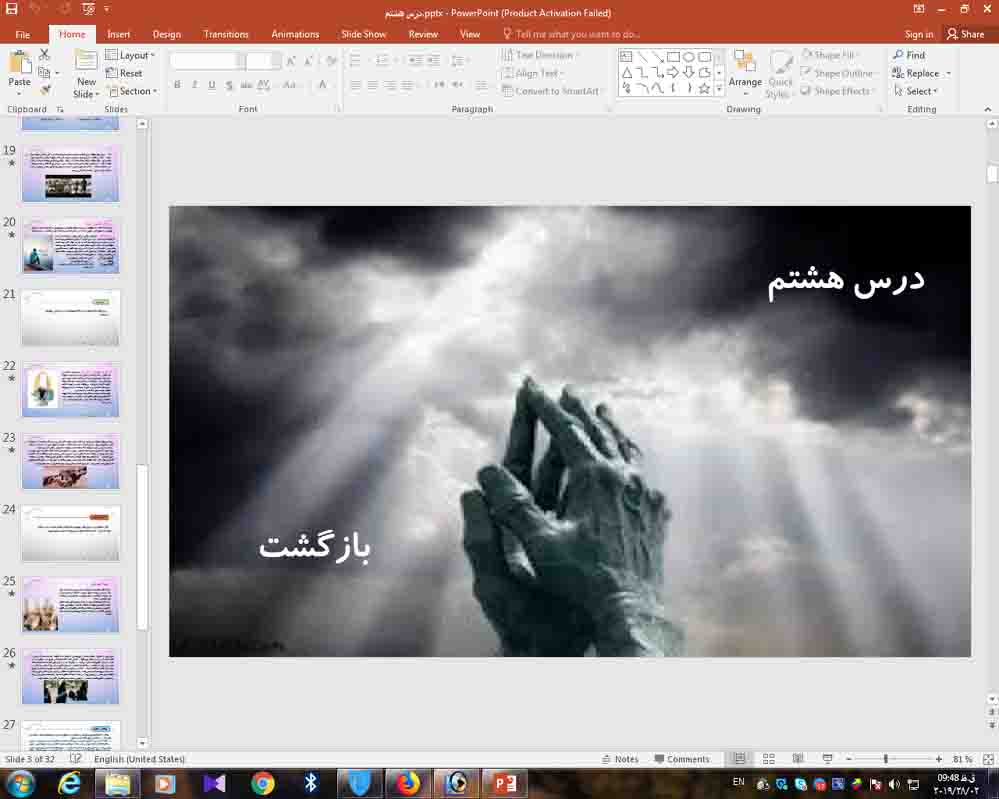Fit slide to current window
This screenshot has height=799, width=999.
(x=988, y=759)
